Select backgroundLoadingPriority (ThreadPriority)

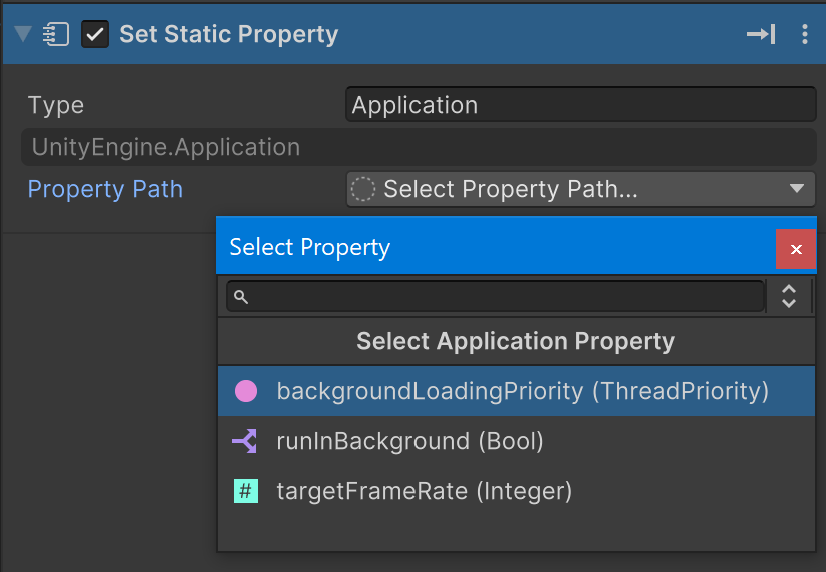coord(516,391)
